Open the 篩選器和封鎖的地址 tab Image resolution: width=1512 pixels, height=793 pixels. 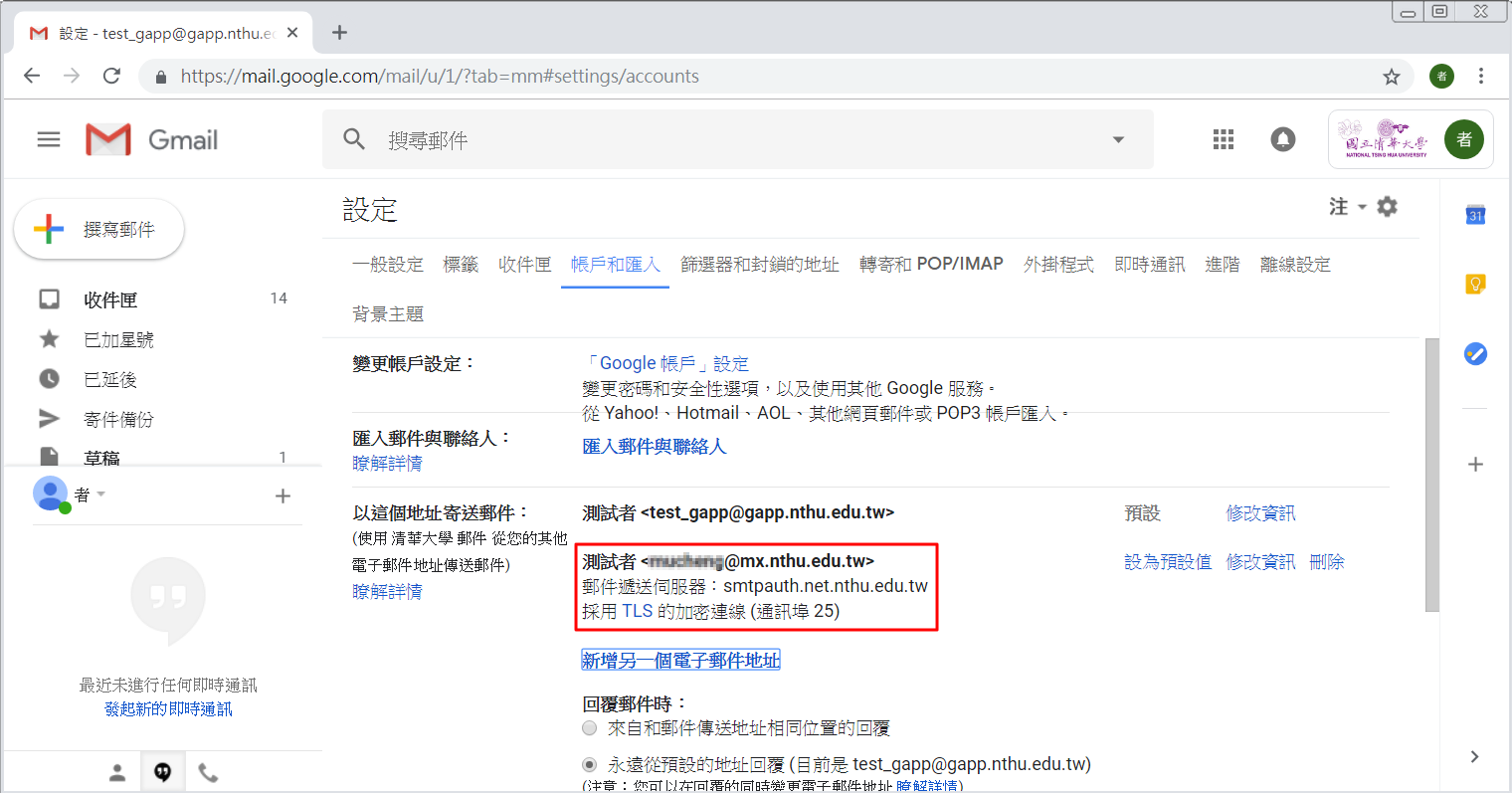(759, 264)
